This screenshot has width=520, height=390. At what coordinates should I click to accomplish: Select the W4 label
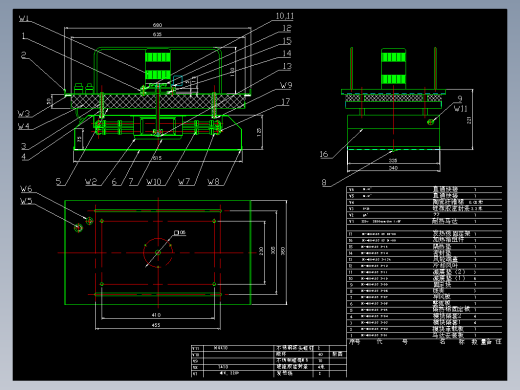24,126
